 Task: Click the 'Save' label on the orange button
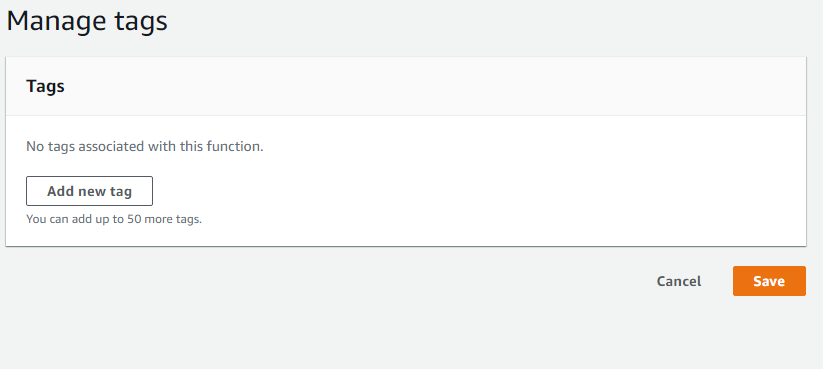point(769,281)
